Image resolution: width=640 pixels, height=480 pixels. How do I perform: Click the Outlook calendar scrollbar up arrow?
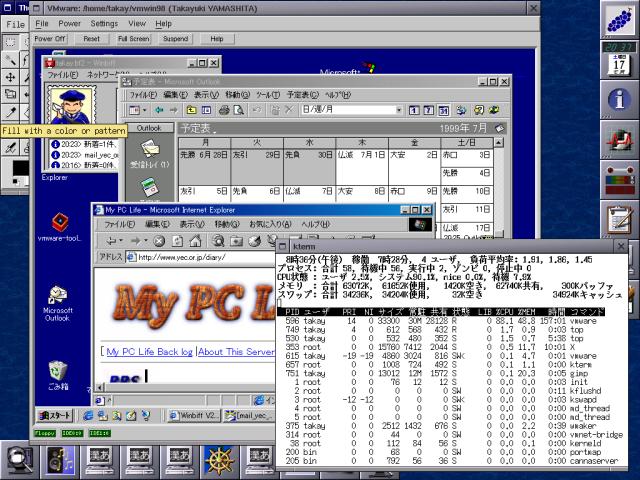click(x=498, y=142)
